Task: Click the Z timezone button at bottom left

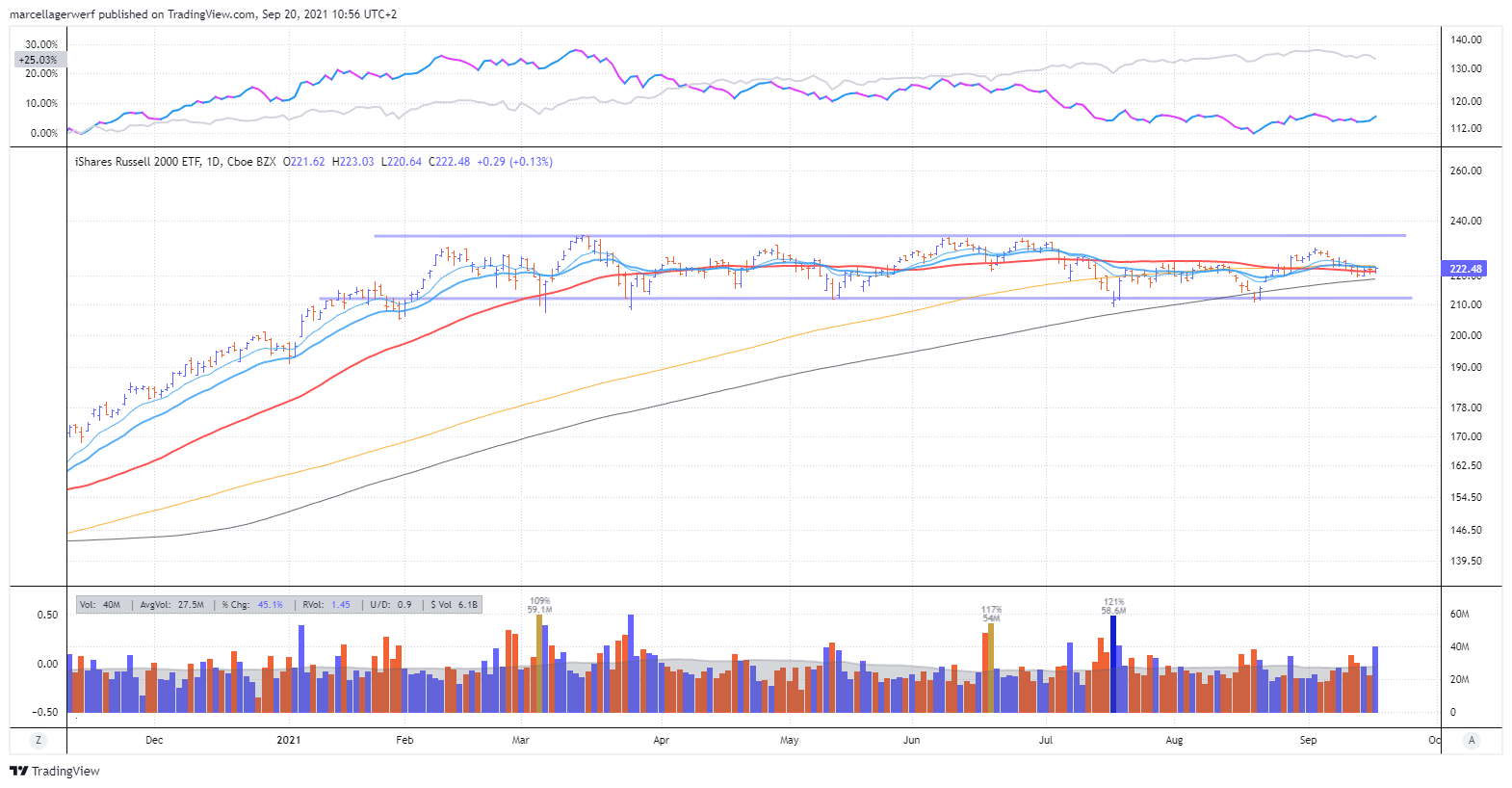Action: click(x=39, y=740)
